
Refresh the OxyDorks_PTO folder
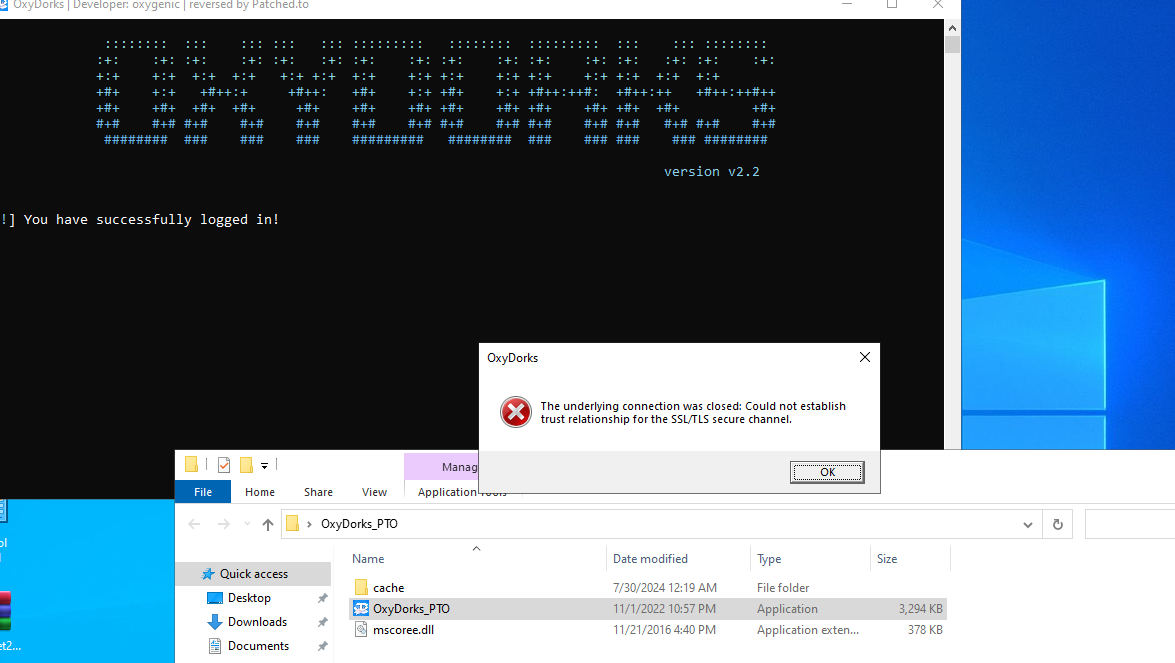point(1057,524)
